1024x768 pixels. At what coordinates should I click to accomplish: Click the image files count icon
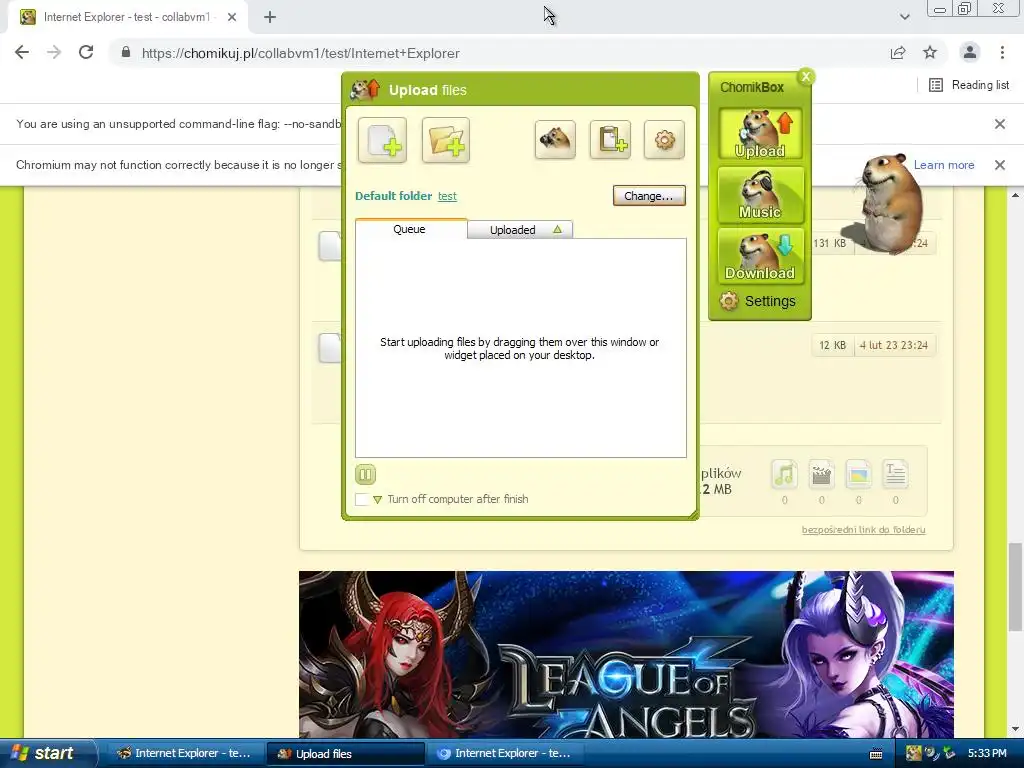click(x=858, y=475)
